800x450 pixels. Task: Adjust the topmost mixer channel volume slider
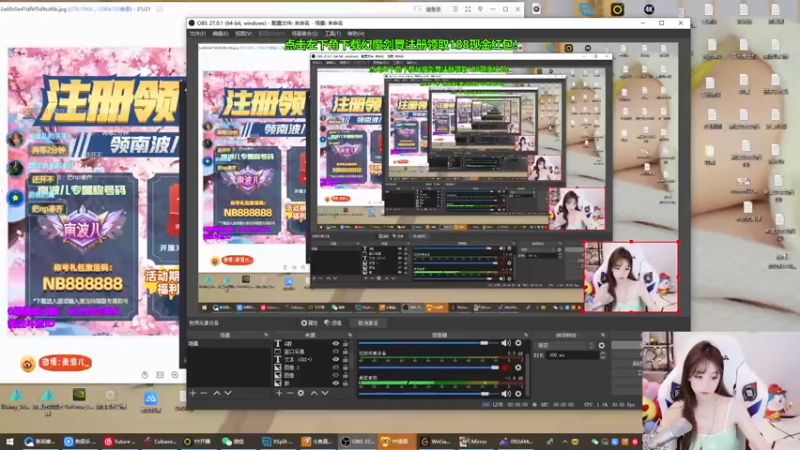tap(429, 343)
